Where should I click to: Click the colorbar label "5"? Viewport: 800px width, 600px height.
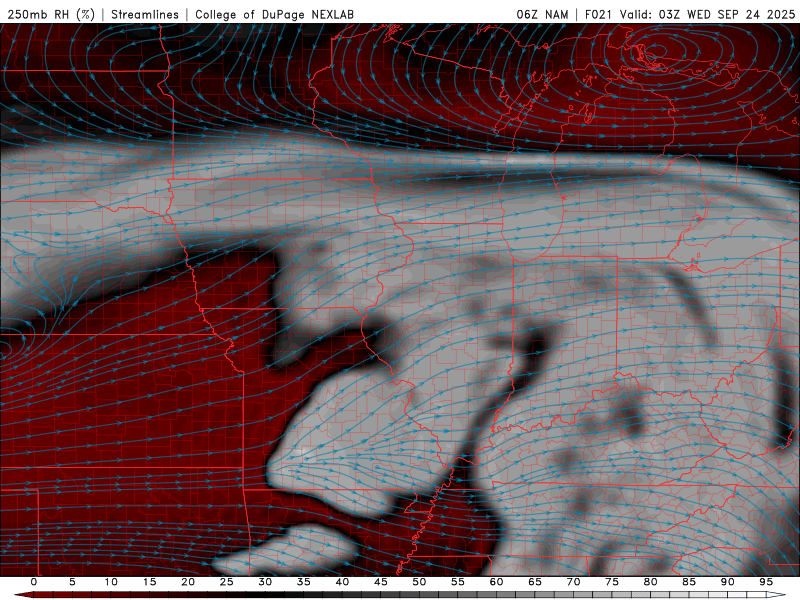(x=72, y=582)
